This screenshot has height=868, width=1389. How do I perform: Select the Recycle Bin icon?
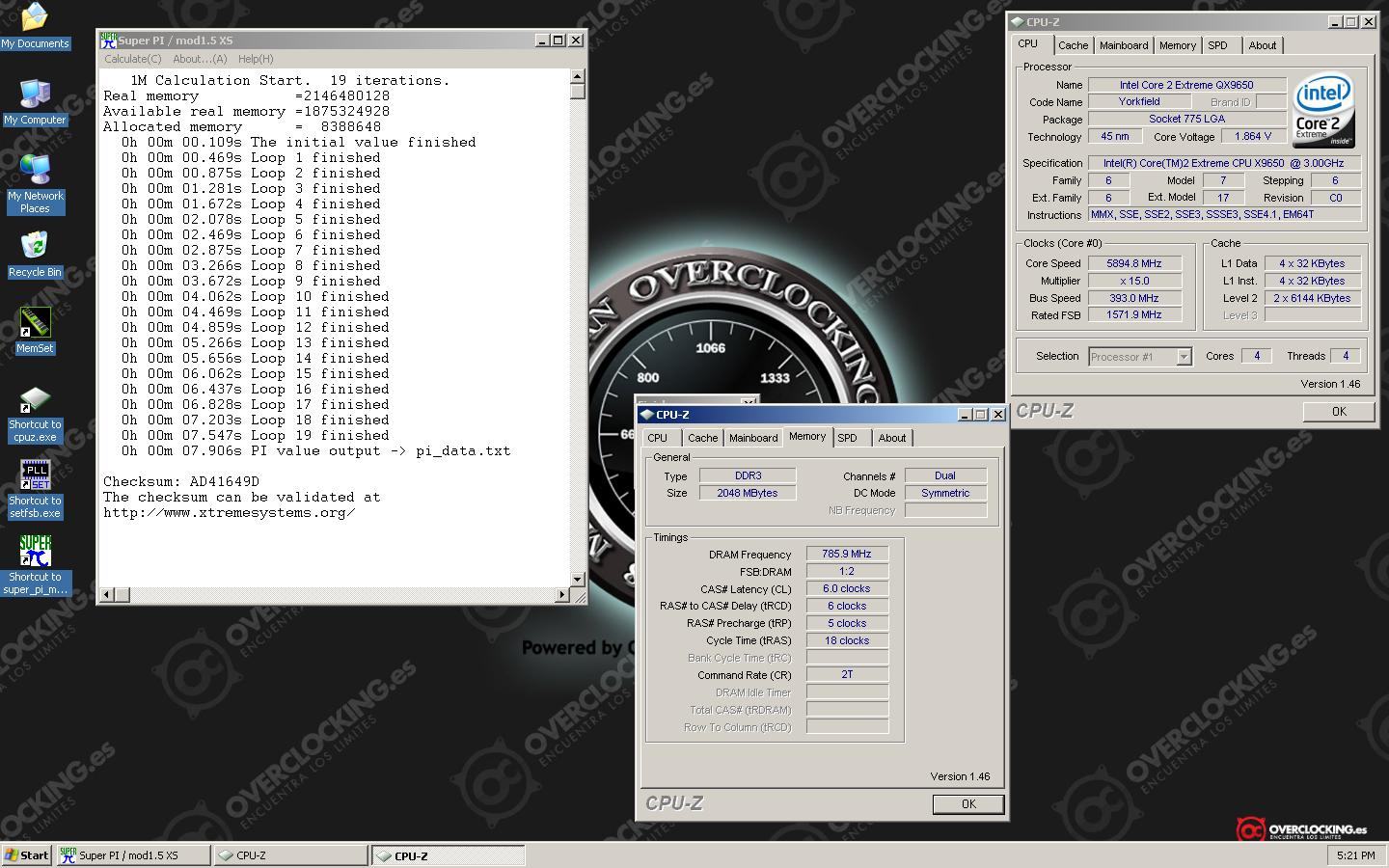35,255
